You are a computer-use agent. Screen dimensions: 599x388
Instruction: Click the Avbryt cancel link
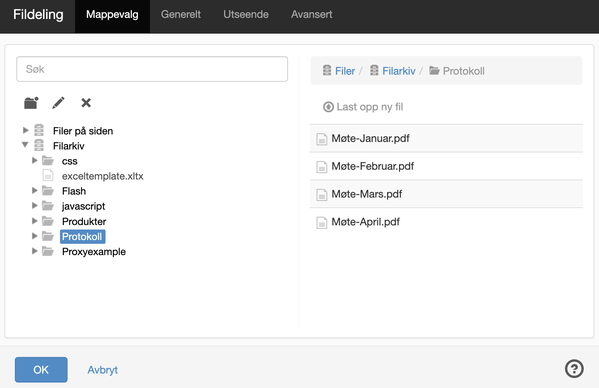pyautogui.click(x=102, y=370)
